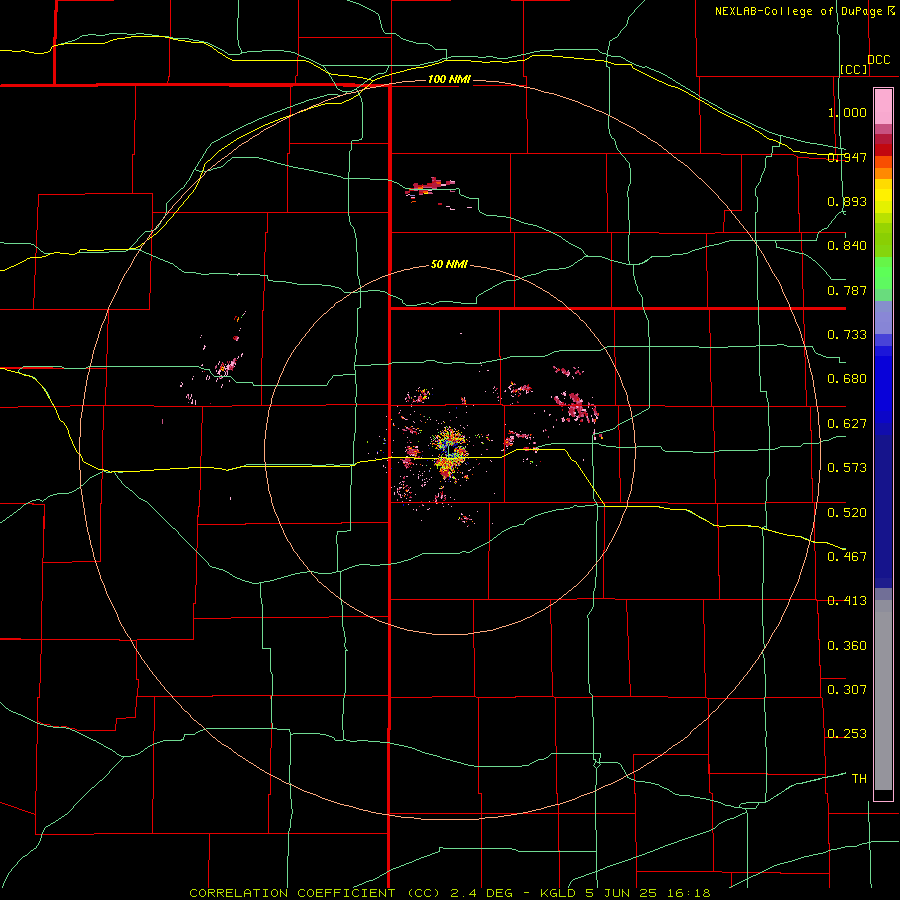900x900 pixels.
Task: Select the 0.627 legend value
Action: (847, 424)
